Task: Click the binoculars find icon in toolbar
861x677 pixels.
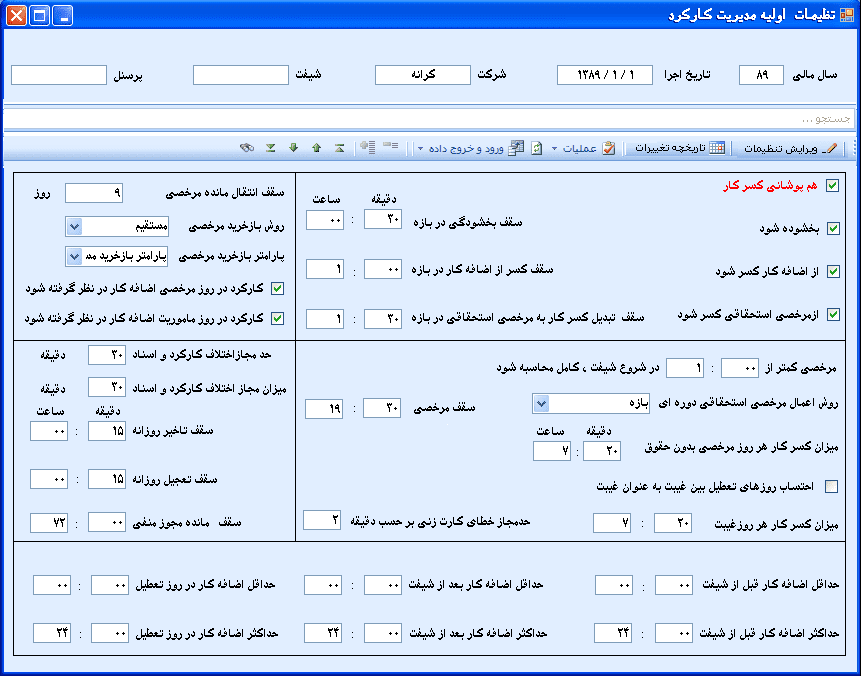Action: click(247, 148)
